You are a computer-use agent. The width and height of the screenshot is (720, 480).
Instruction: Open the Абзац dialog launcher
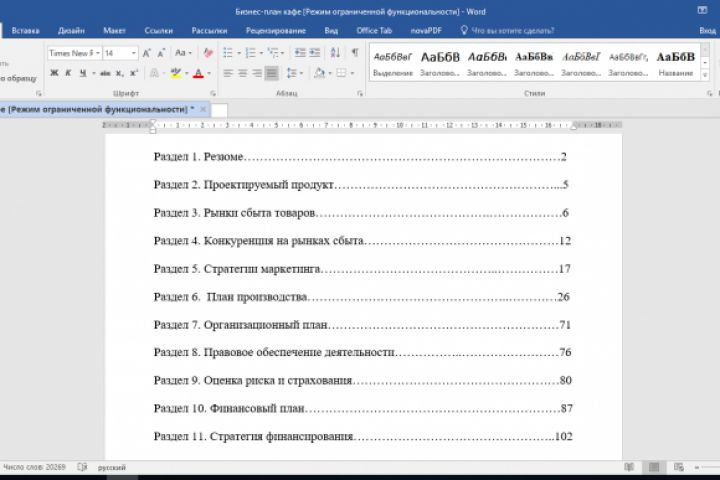coord(360,93)
